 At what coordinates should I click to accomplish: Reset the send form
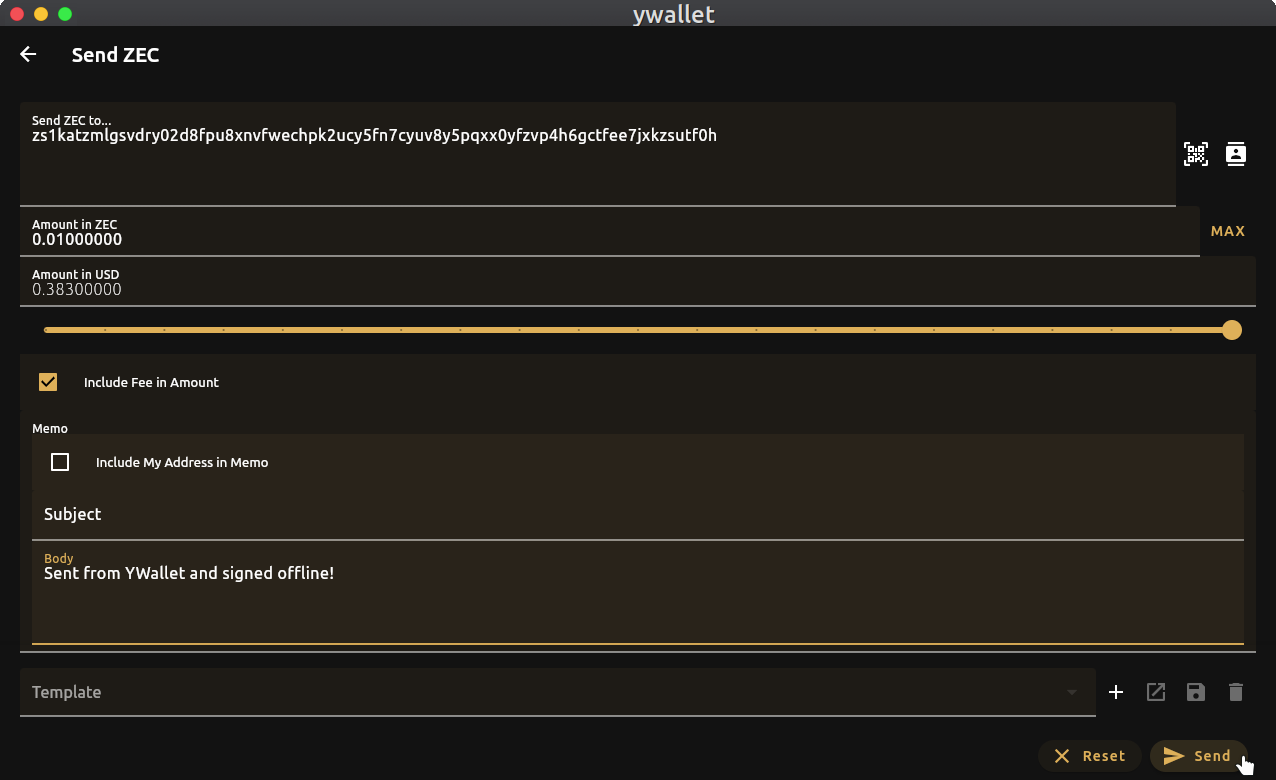pos(1089,756)
